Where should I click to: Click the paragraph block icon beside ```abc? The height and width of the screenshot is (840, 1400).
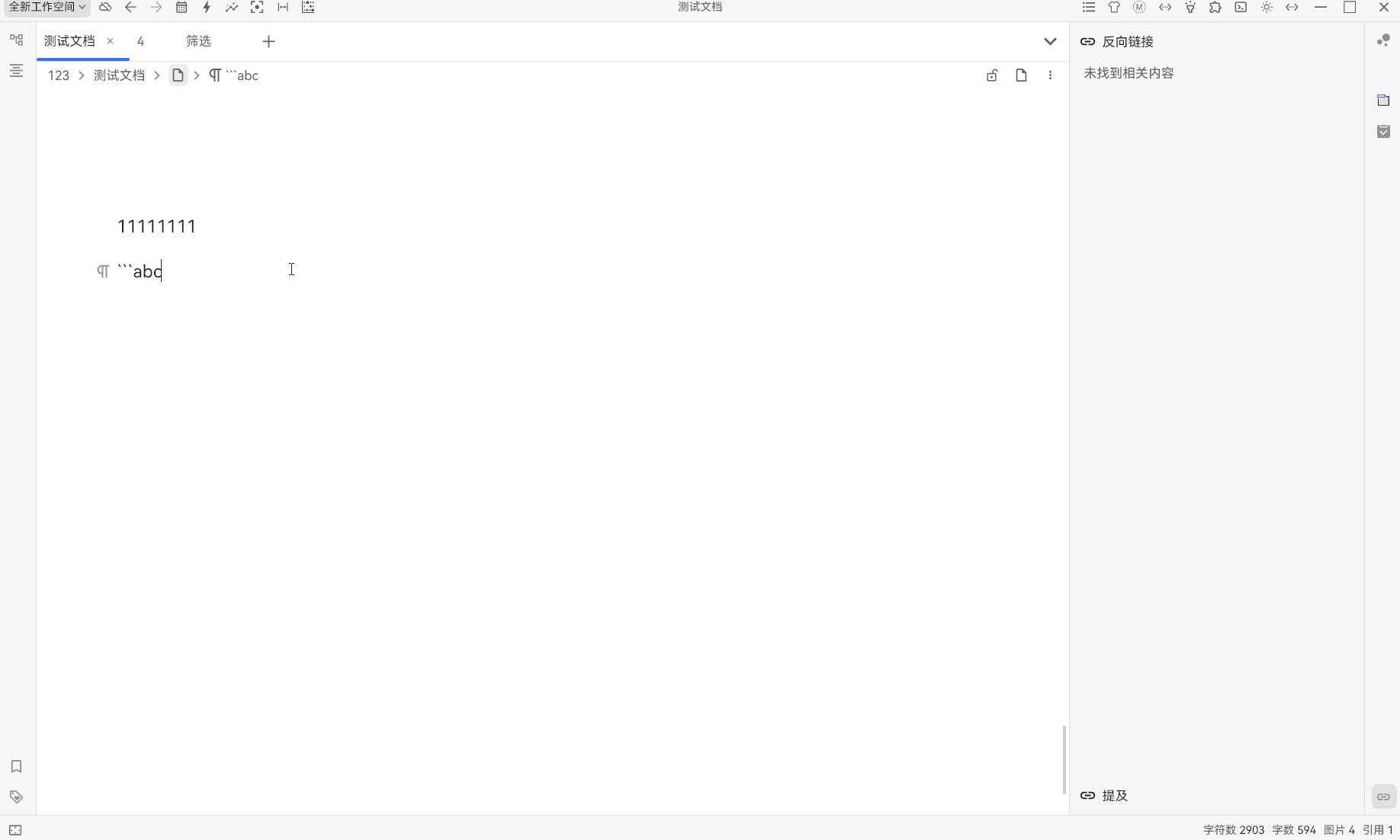point(103,271)
